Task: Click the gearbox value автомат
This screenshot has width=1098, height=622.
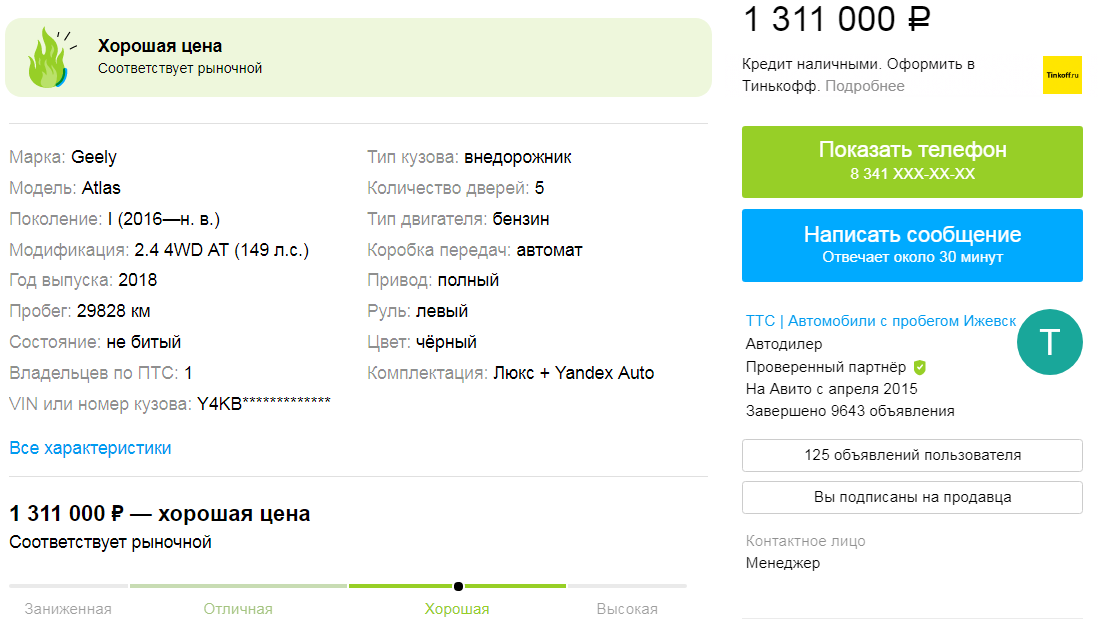Action: tap(549, 250)
